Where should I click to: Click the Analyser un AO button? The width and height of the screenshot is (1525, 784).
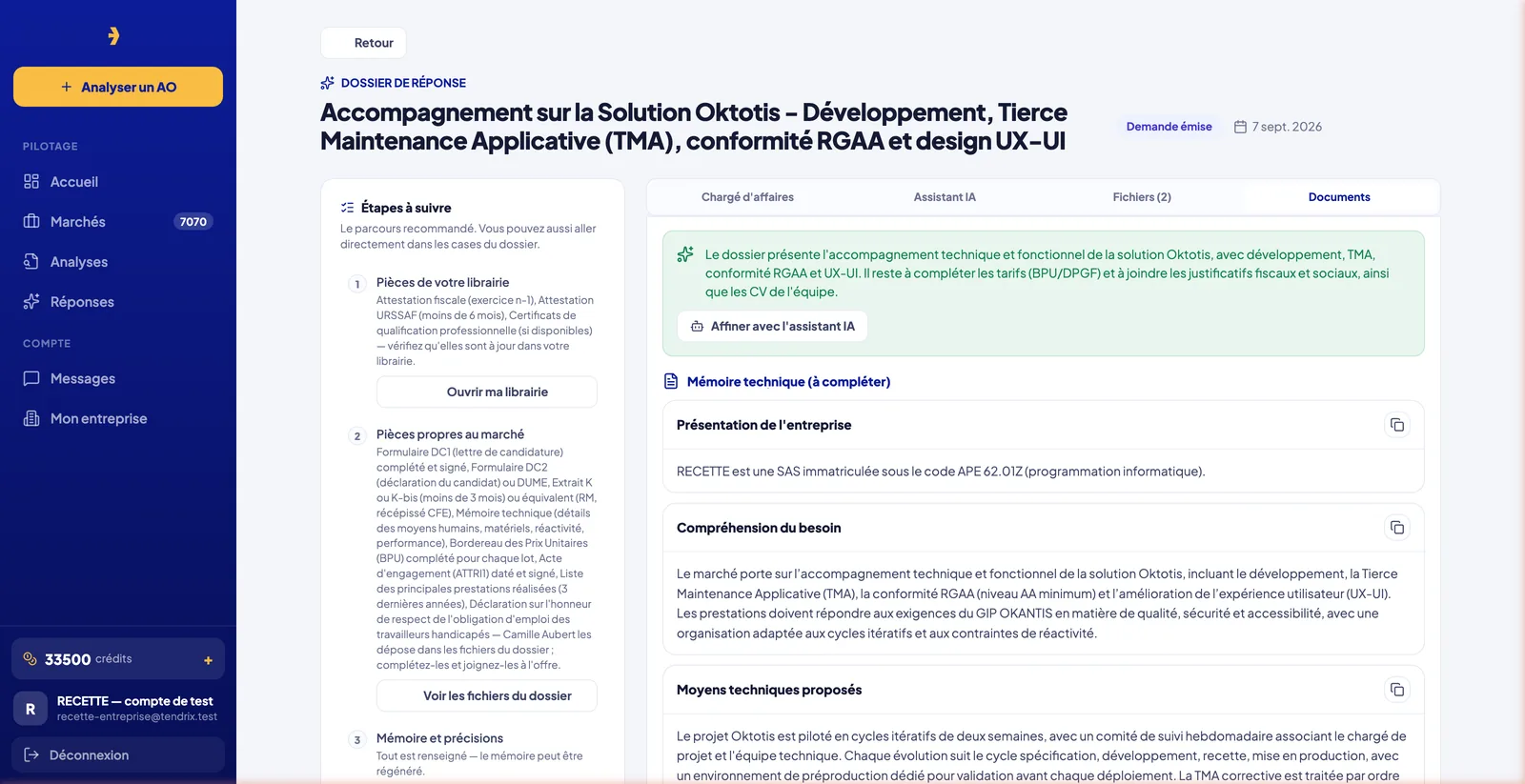118,87
